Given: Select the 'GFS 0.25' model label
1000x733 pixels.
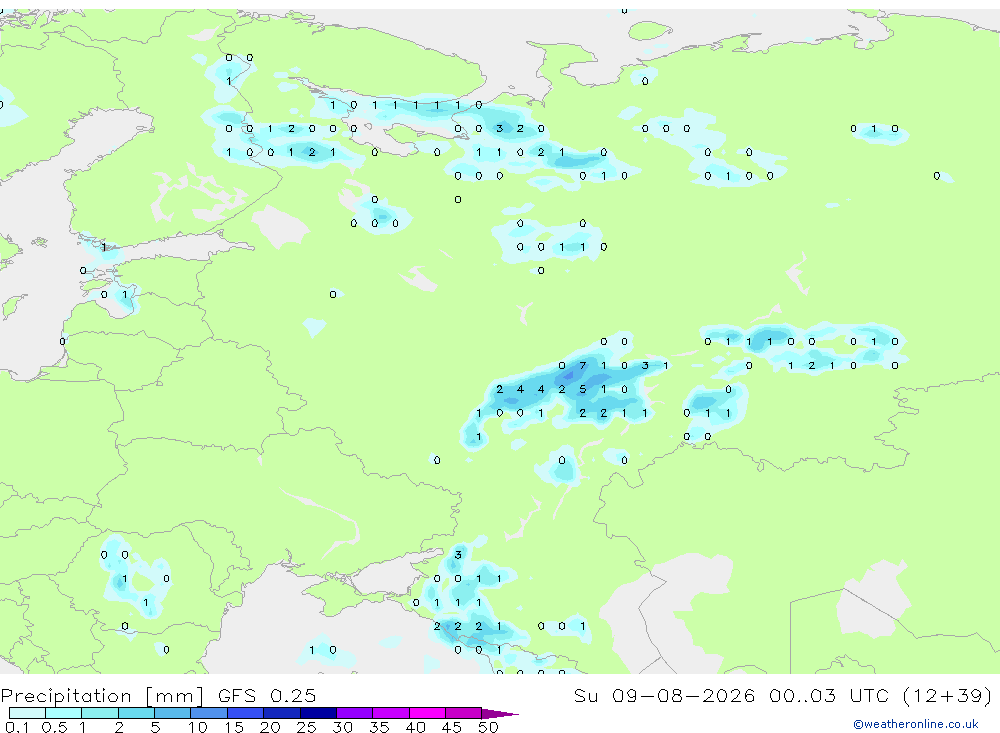Looking at the screenshot, I should coord(267,696).
